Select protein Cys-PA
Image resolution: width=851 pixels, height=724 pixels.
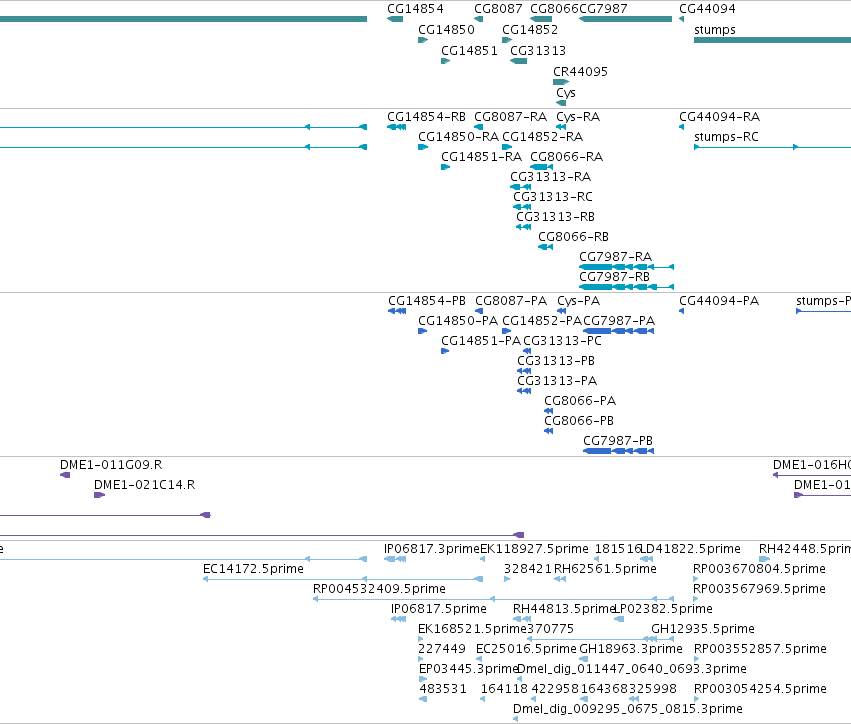[x=579, y=301]
